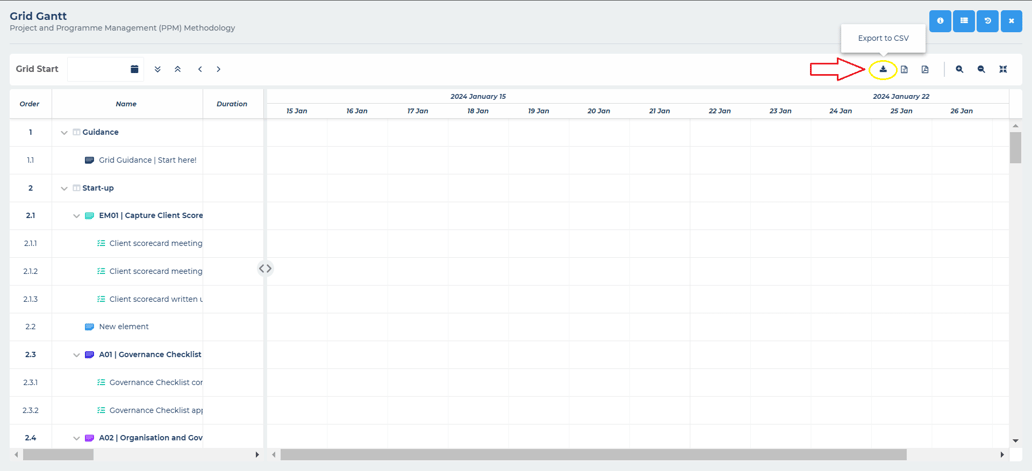This screenshot has width=1032, height=471.
Task: Close the Grid Gantt with the X button
Action: point(1012,21)
